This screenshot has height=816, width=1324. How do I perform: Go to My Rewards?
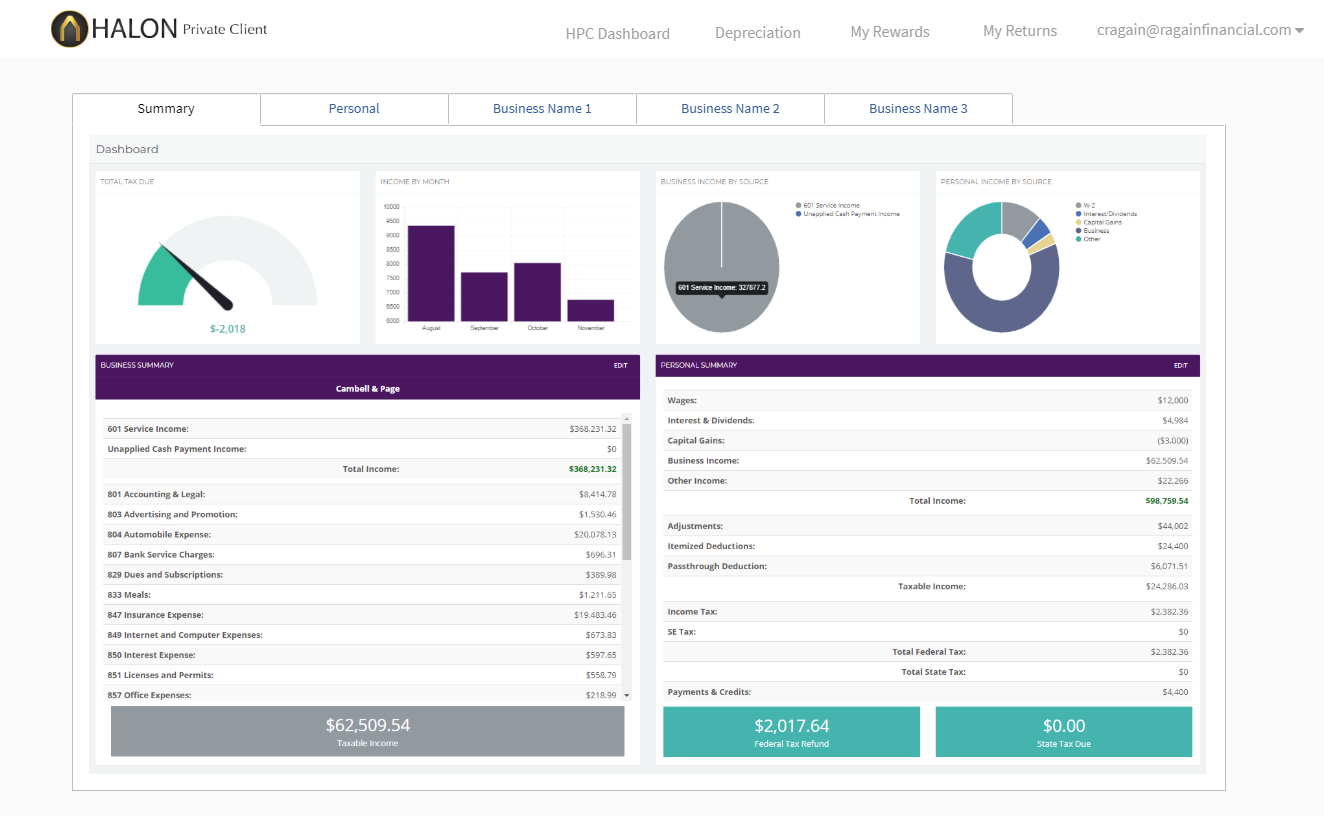point(890,32)
